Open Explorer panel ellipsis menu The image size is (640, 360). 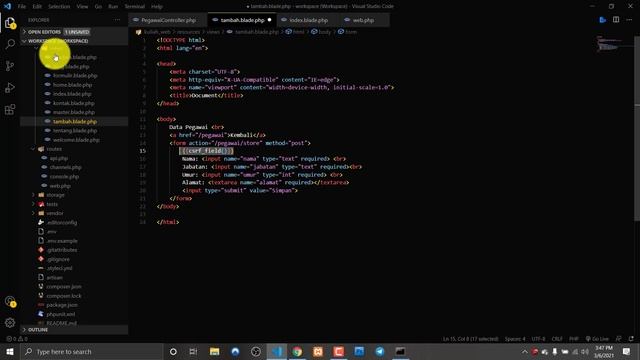click(x=117, y=20)
